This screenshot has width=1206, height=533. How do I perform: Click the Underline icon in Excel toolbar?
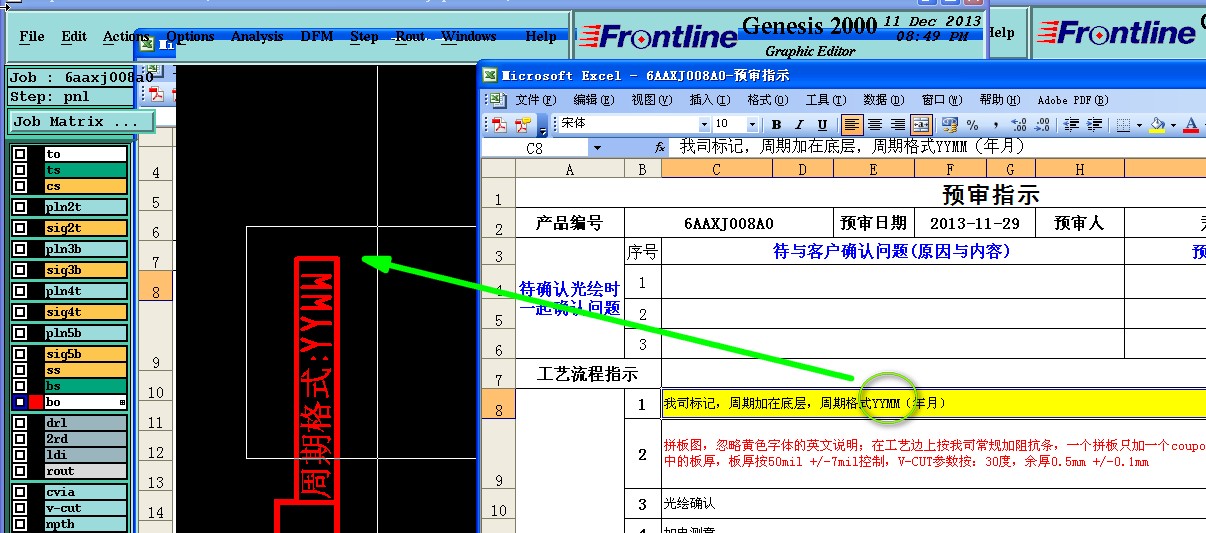coord(823,125)
